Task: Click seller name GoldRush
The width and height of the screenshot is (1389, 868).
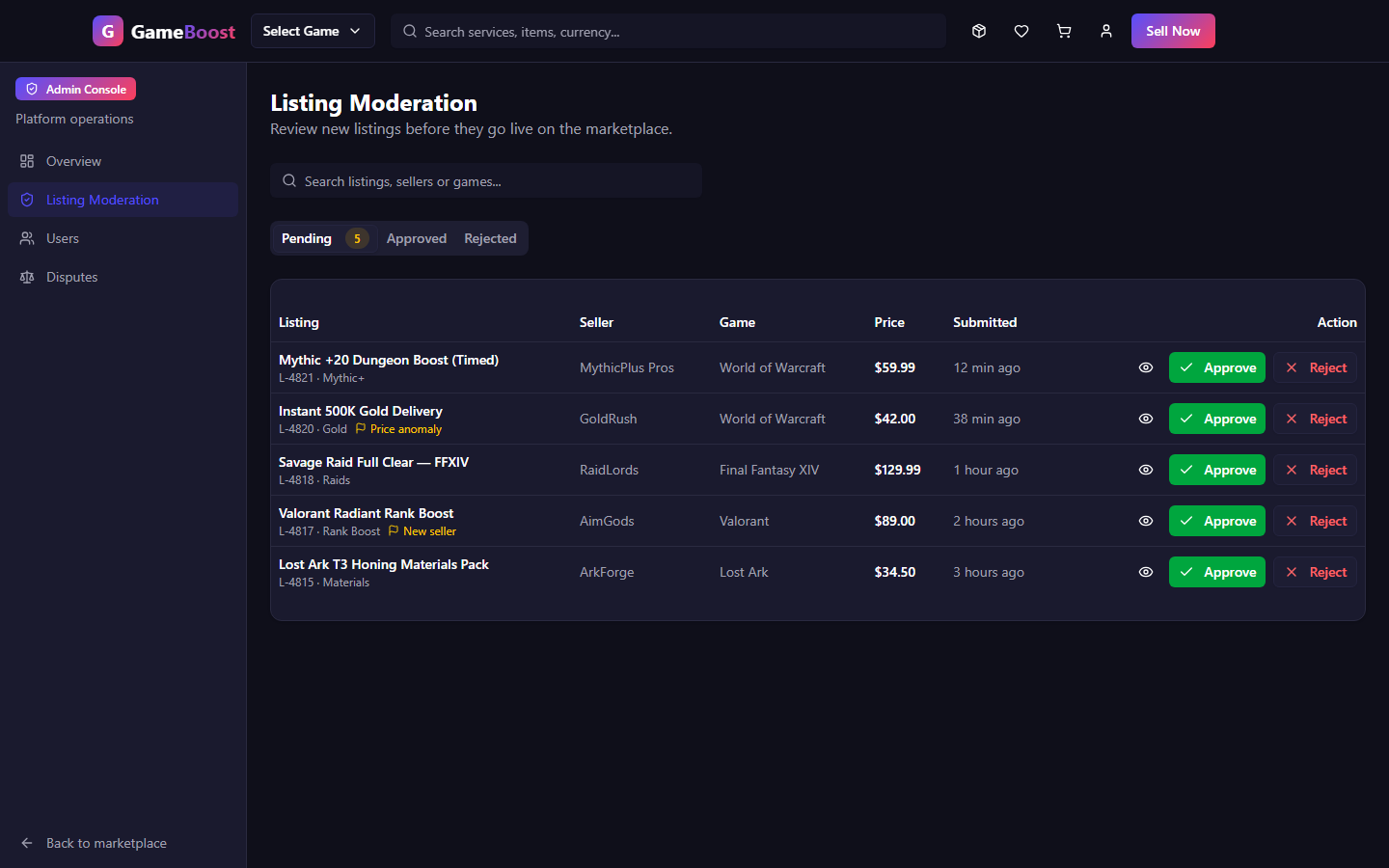Action: (609, 419)
